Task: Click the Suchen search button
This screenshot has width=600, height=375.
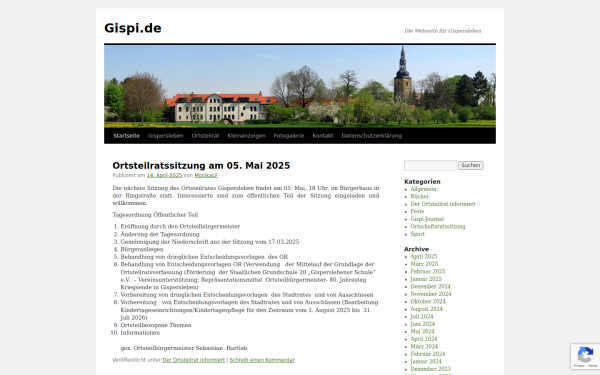Action: pos(471,165)
